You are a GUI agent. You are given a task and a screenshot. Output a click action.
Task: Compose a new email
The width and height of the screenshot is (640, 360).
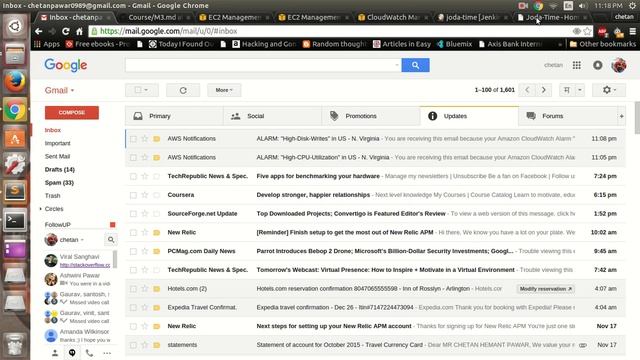point(72,113)
